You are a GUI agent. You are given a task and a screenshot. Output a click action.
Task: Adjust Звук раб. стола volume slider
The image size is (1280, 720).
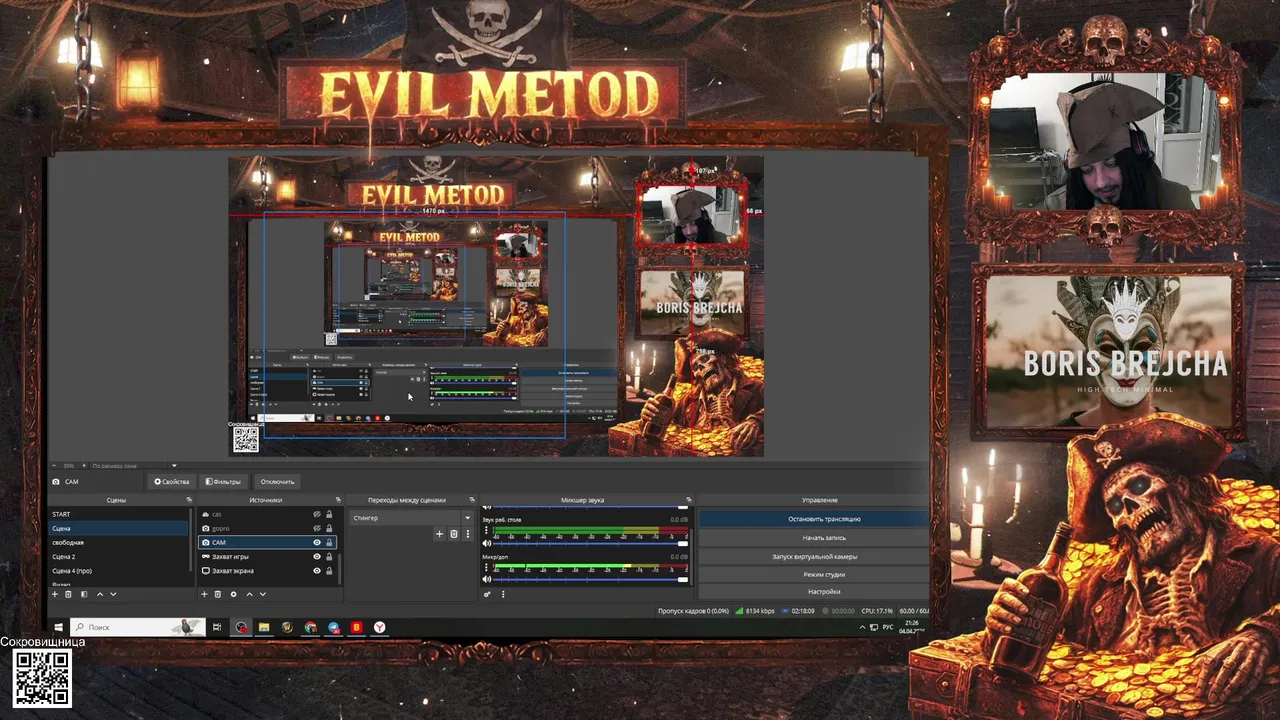(x=590, y=543)
